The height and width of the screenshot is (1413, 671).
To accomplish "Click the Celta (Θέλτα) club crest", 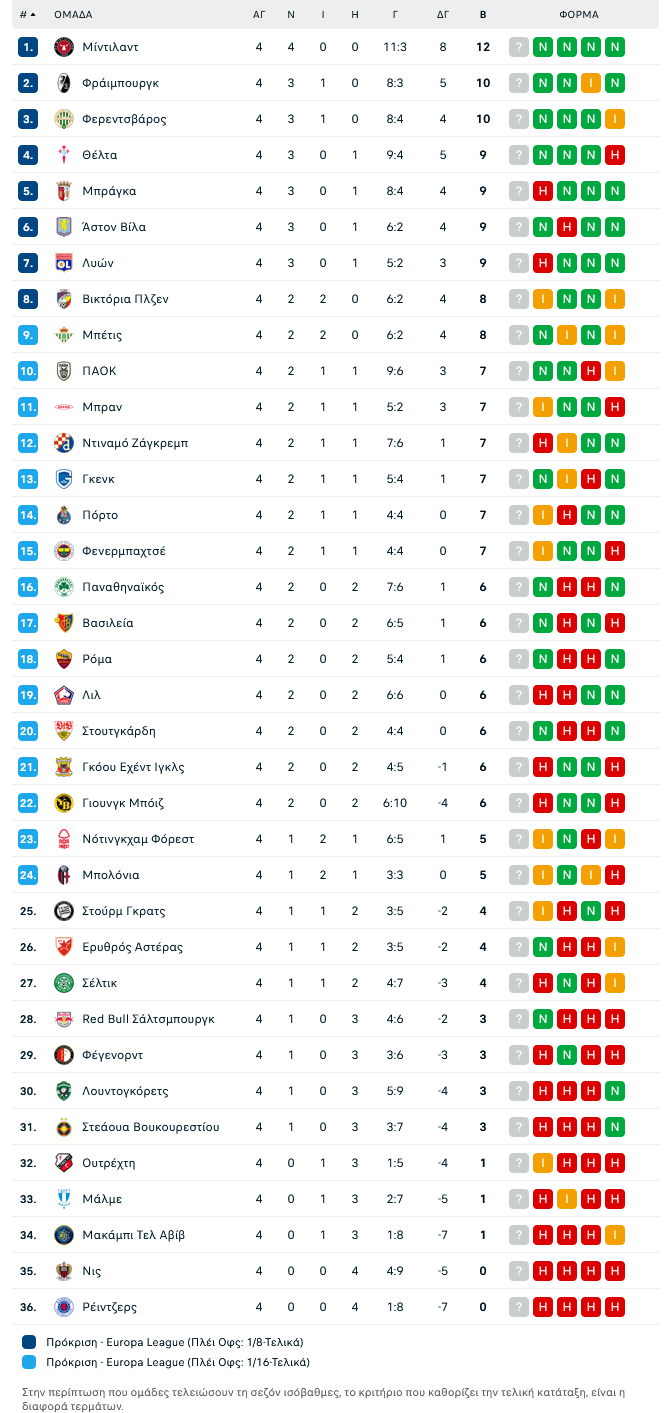I will click(x=63, y=155).
